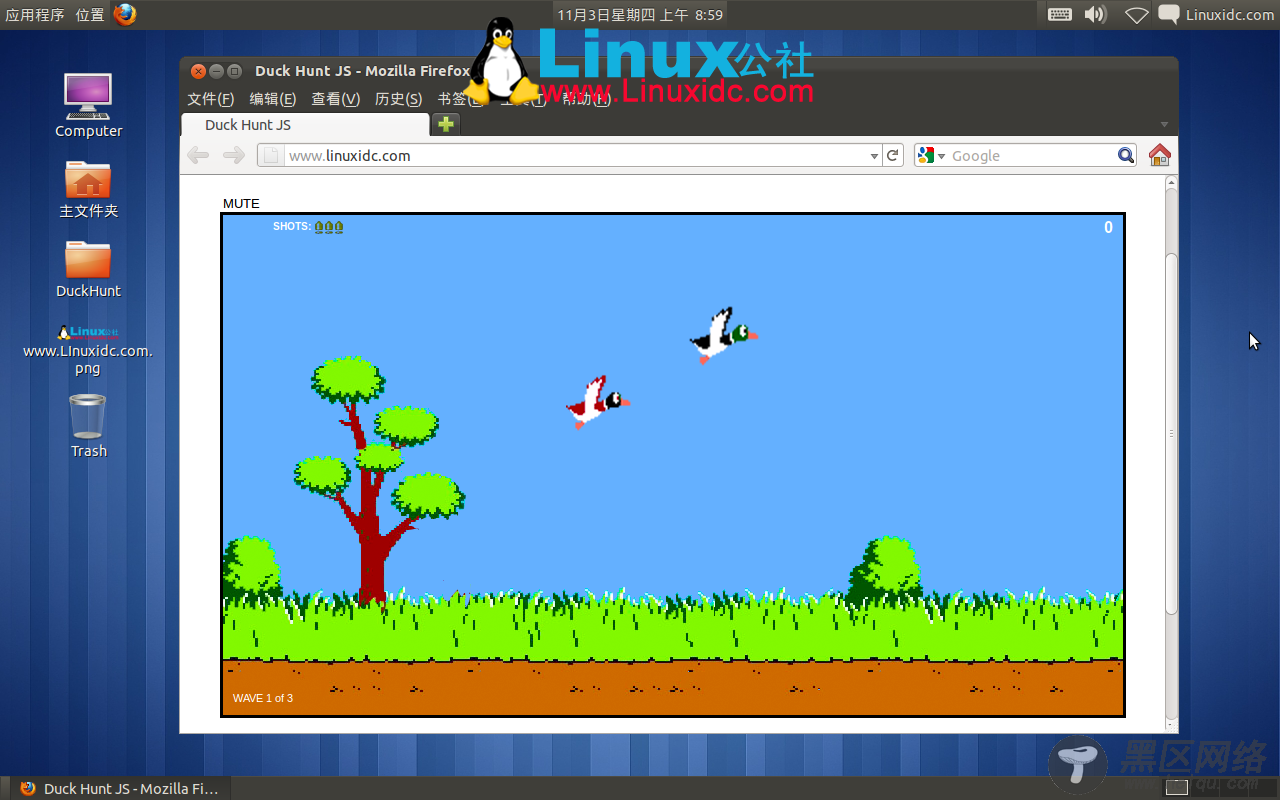Click the Firefox launcher in top panel
Viewport: 1280px width, 800px height.
[x=125, y=14]
